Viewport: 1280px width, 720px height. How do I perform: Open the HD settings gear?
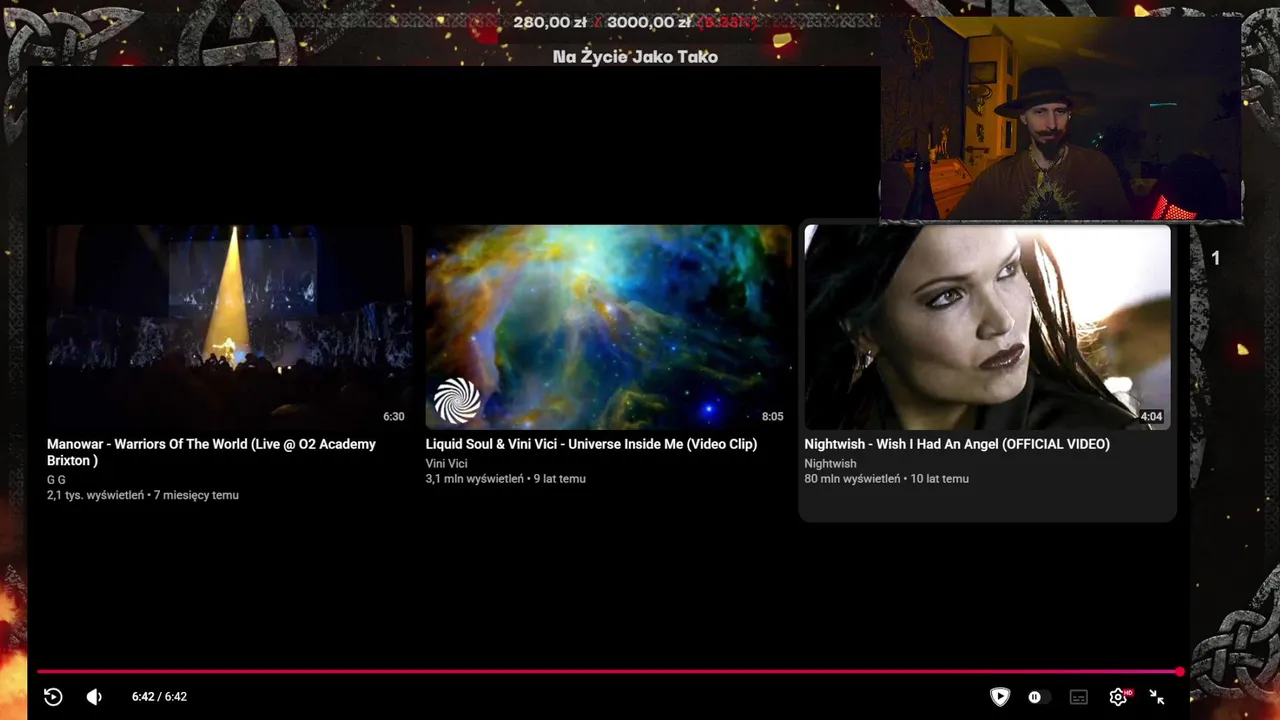pyautogui.click(x=1119, y=697)
